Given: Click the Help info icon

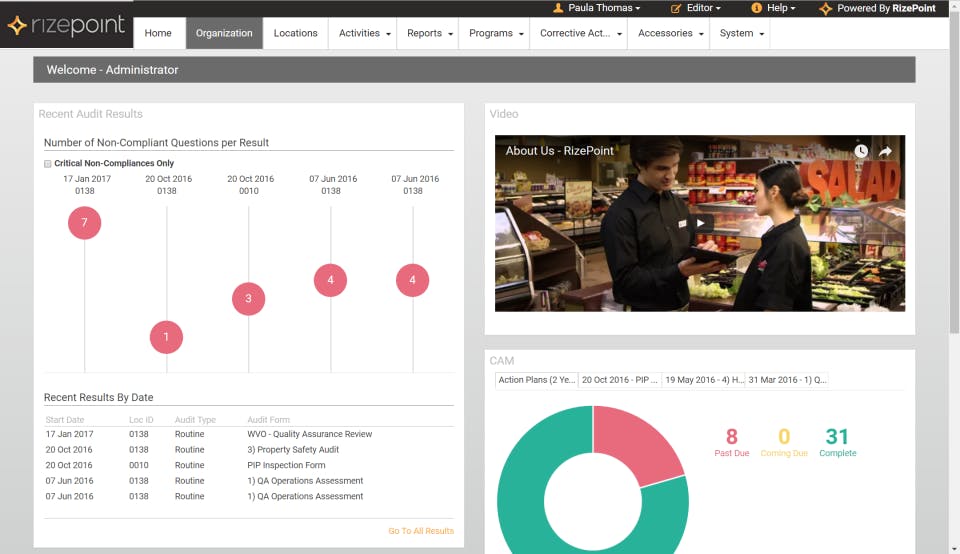Looking at the screenshot, I should pos(757,8).
